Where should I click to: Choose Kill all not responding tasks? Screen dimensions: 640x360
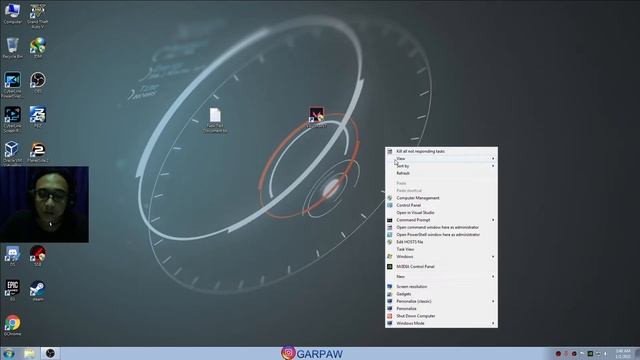(x=441, y=151)
